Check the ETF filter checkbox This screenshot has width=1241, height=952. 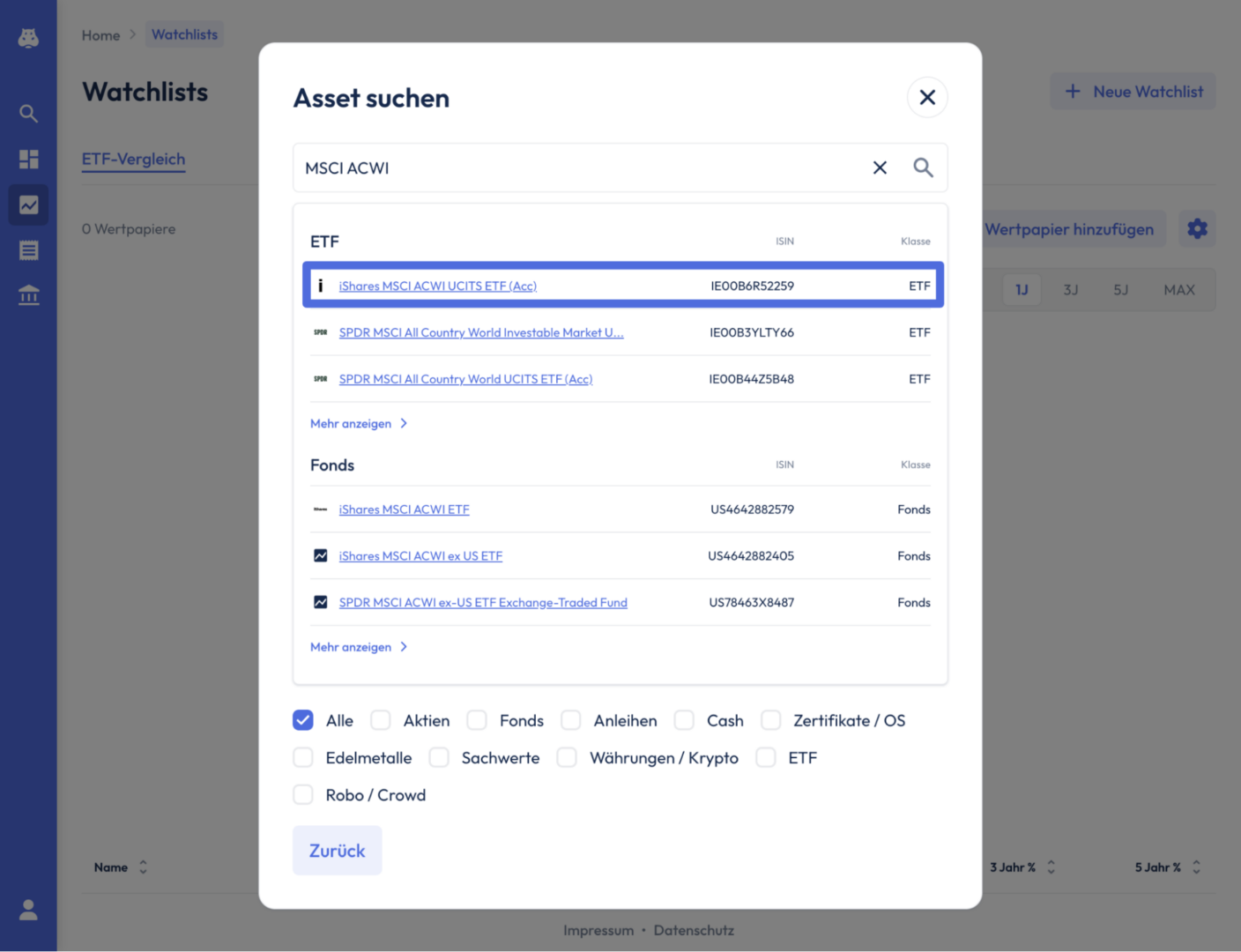tap(766, 758)
